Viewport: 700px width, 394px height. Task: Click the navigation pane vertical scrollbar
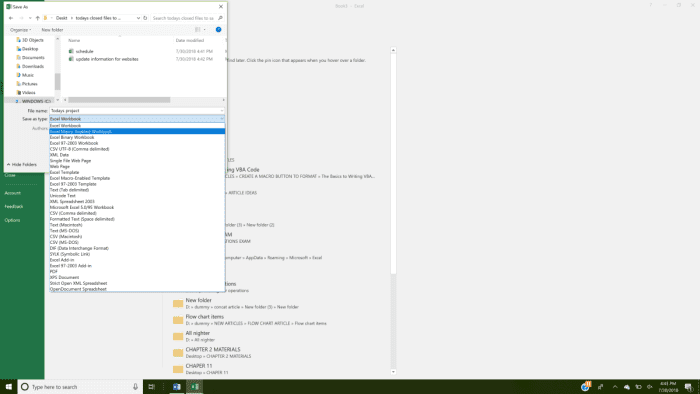pos(57,81)
